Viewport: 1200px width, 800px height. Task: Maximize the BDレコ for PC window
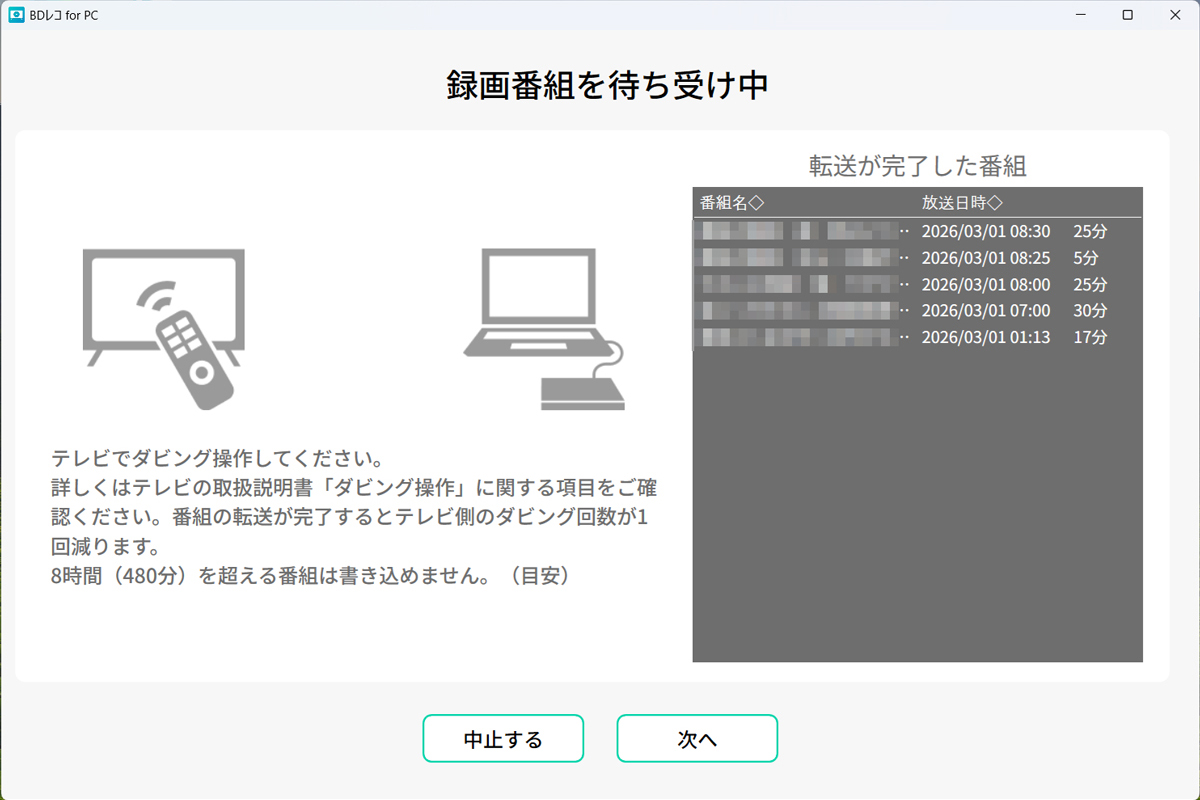(x=1129, y=15)
